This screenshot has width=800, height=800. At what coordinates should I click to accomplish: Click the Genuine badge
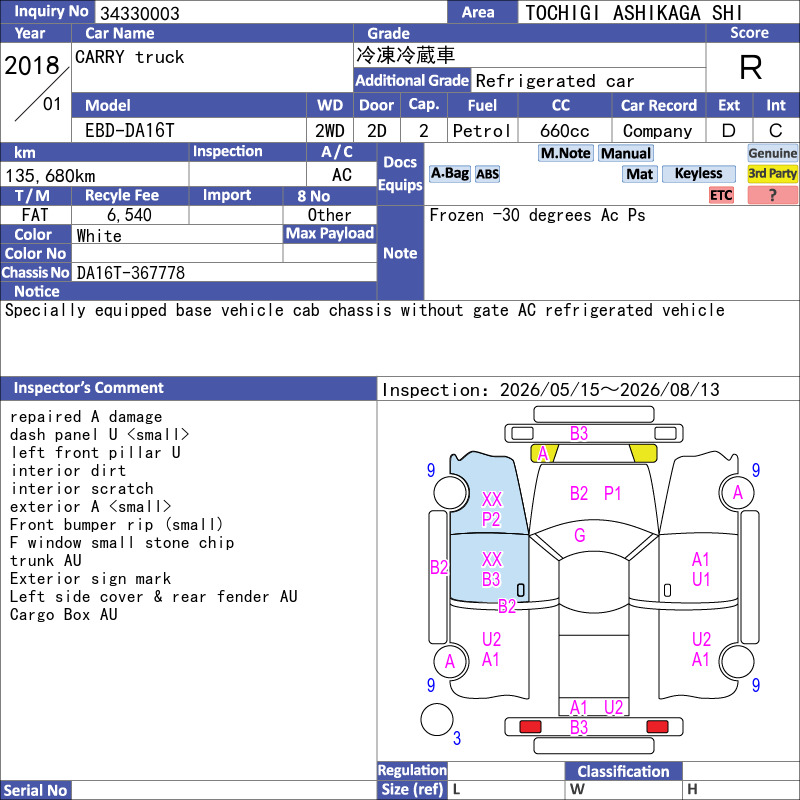(x=772, y=153)
